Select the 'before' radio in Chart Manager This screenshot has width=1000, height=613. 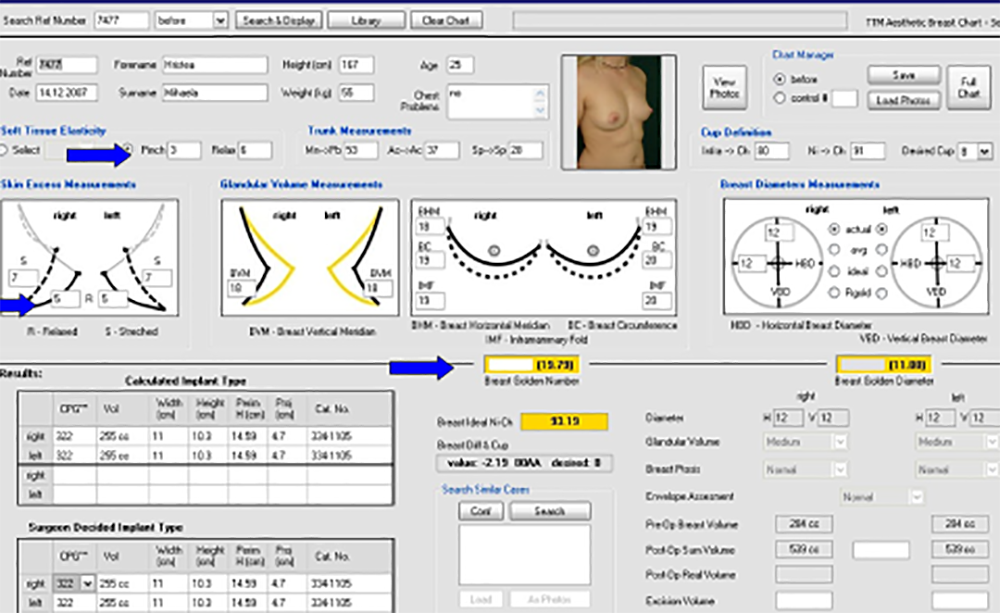pyautogui.click(x=780, y=77)
